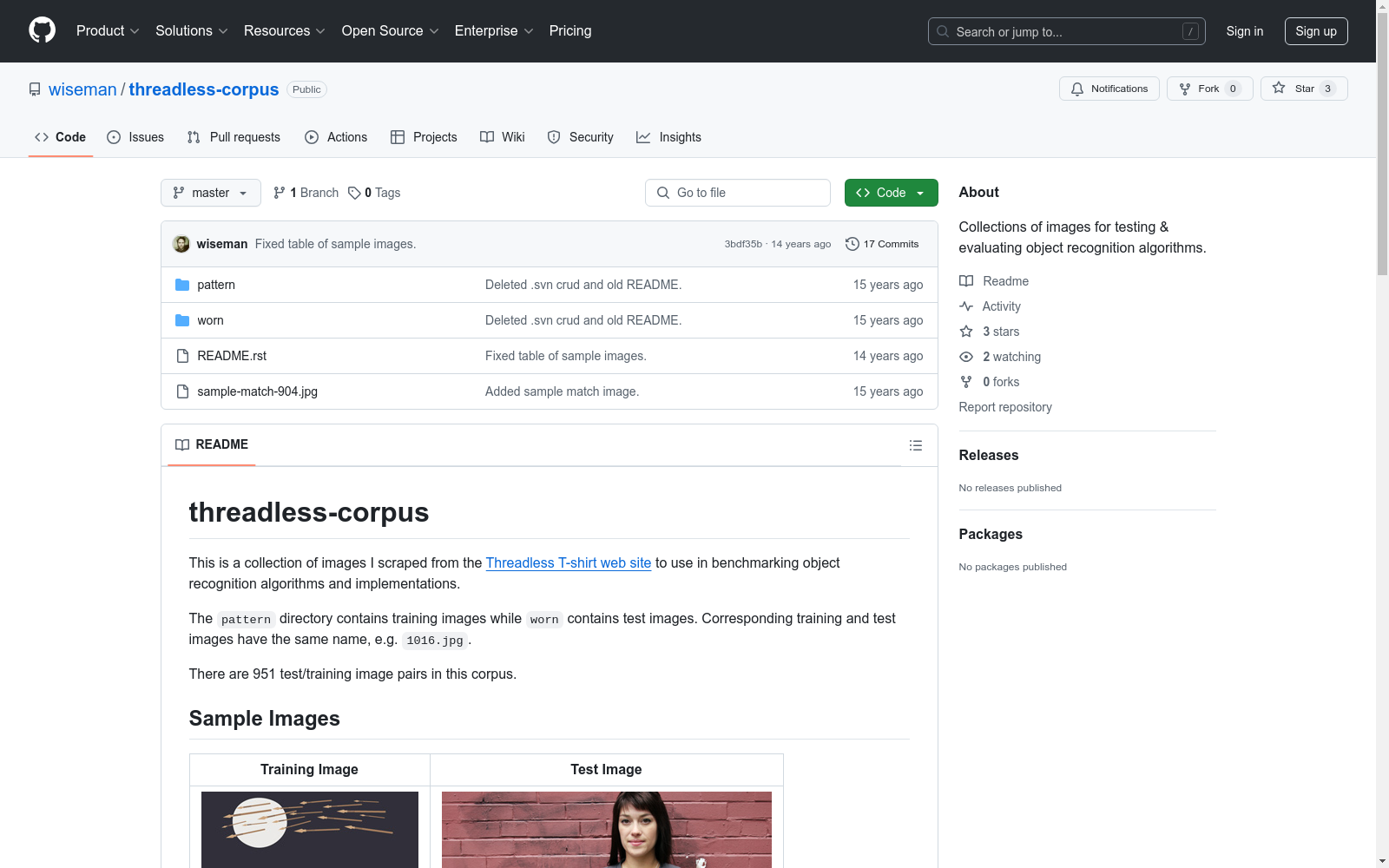Click the Sign in link
The height and width of the screenshot is (868, 1389).
click(x=1244, y=31)
